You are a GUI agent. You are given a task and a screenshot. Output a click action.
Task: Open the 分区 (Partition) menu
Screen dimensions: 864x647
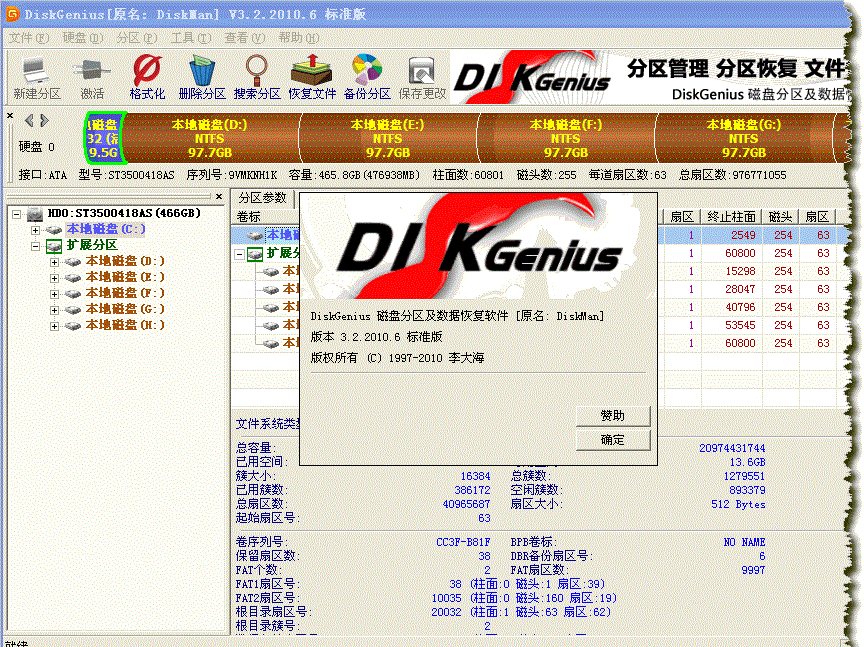tap(137, 37)
